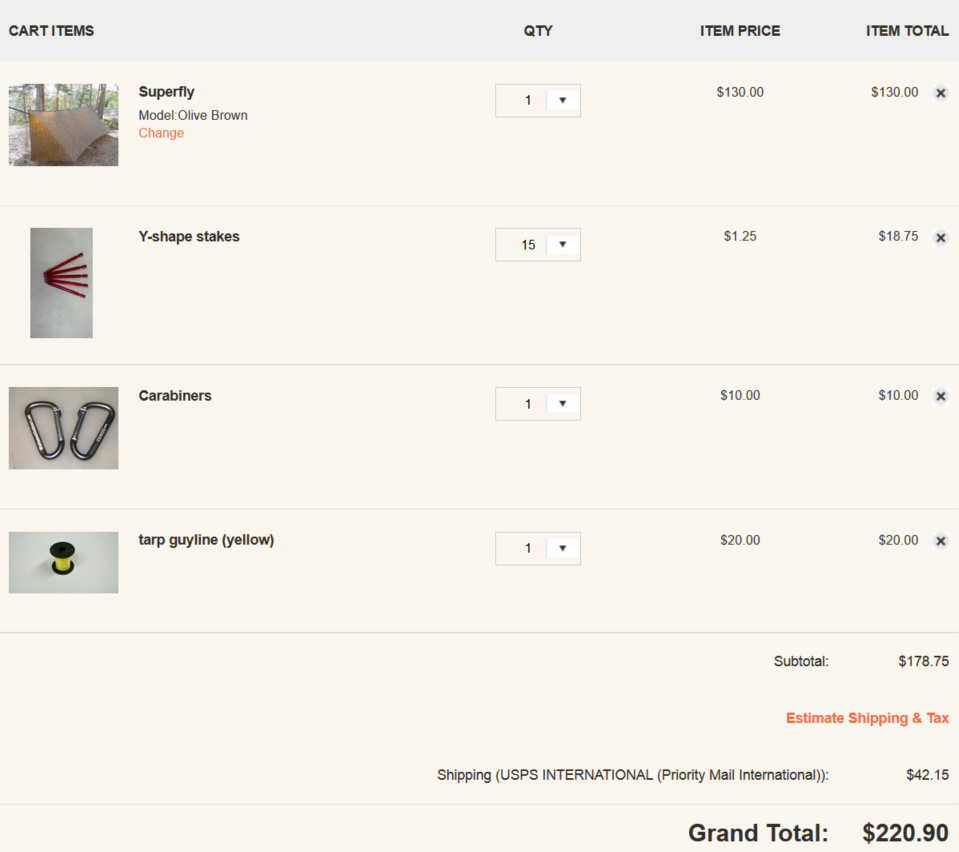Viewport: 959px width, 852px height.
Task: Open the Carabiners product link
Action: tap(175, 395)
